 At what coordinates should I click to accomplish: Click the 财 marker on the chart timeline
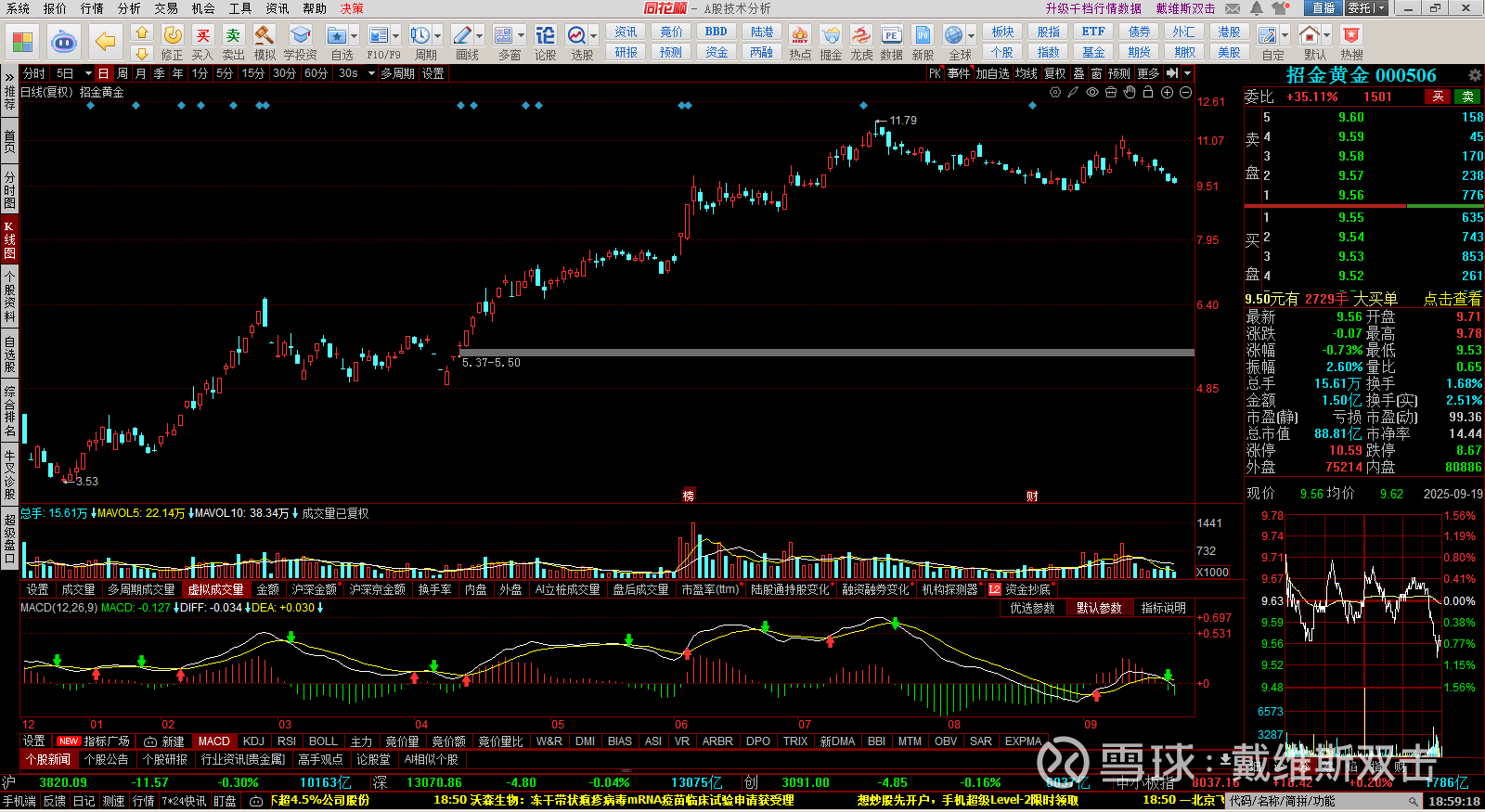tap(1031, 496)
